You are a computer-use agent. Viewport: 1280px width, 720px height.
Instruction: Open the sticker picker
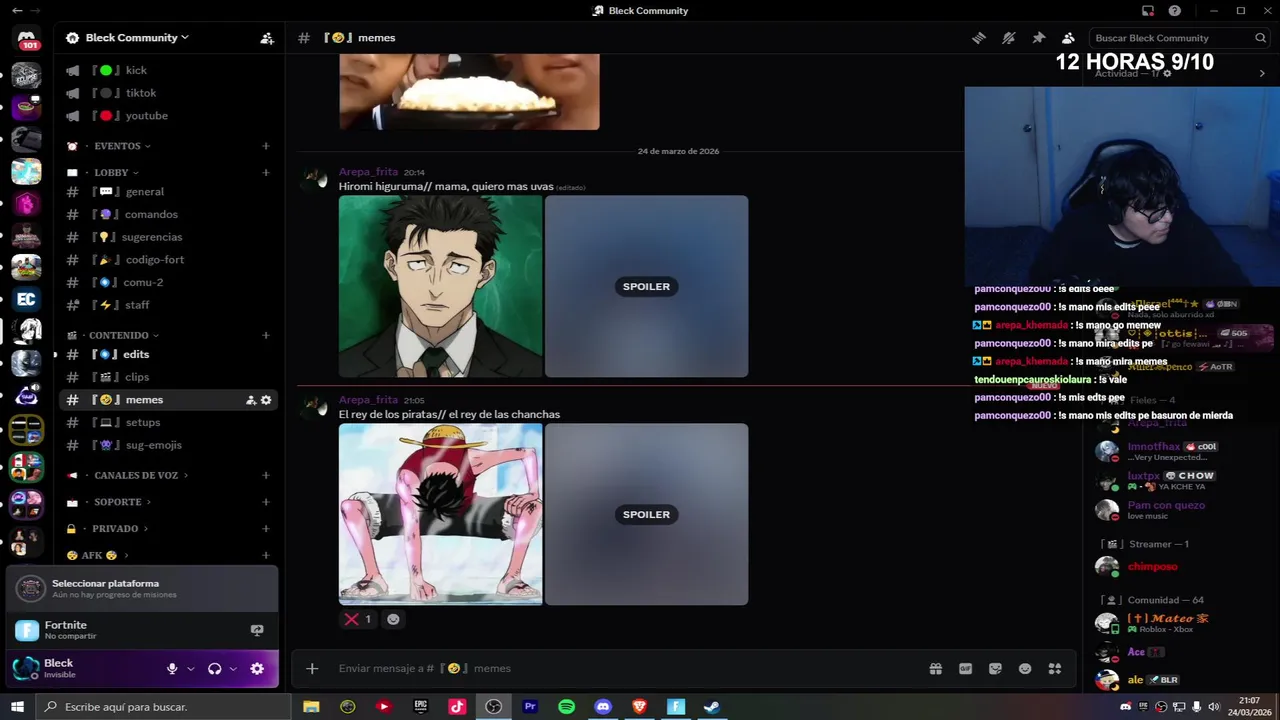click(995, 669)
